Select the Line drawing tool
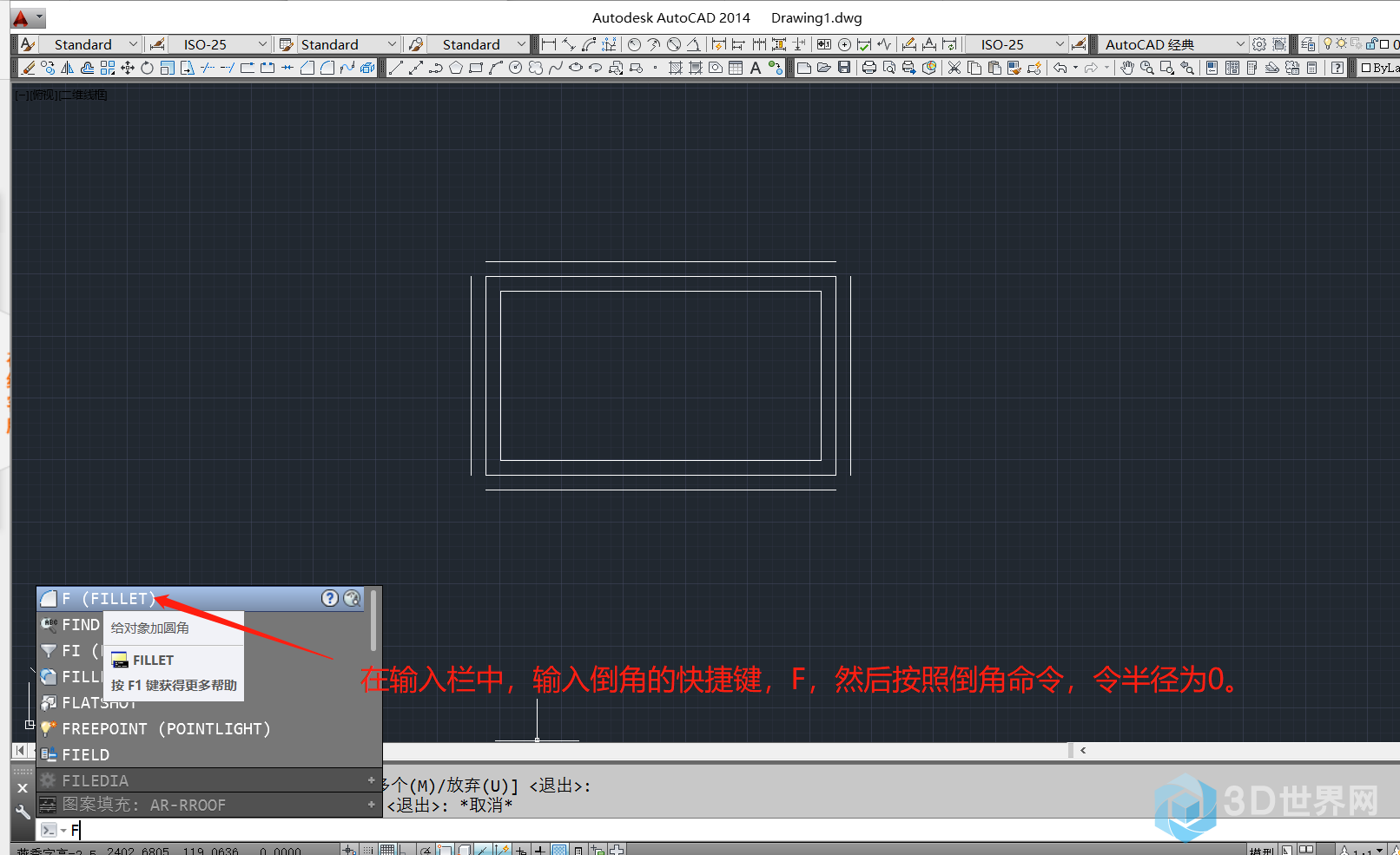 click(x=395, y=68)
